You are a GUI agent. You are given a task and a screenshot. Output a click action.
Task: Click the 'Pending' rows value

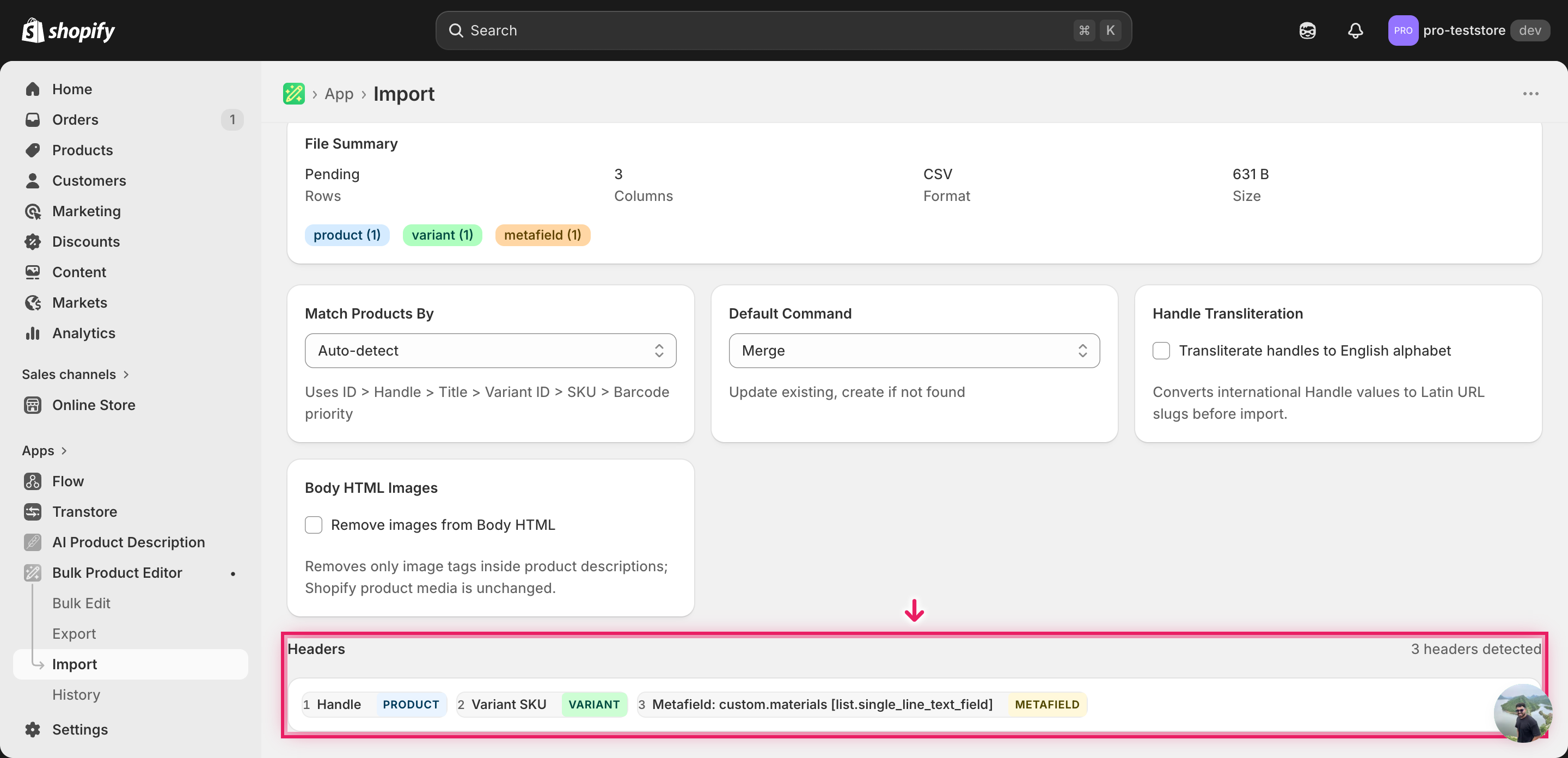pos(332,174)
